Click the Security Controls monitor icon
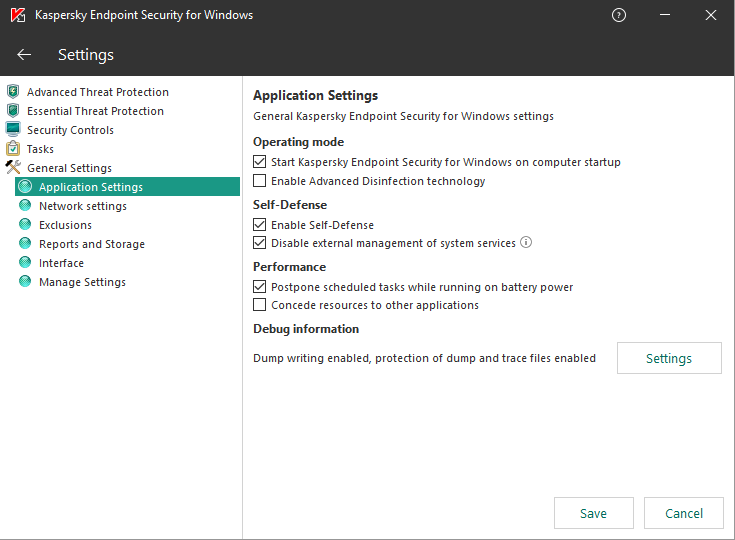This screenshot has height=540, width=735. point(13,130)
